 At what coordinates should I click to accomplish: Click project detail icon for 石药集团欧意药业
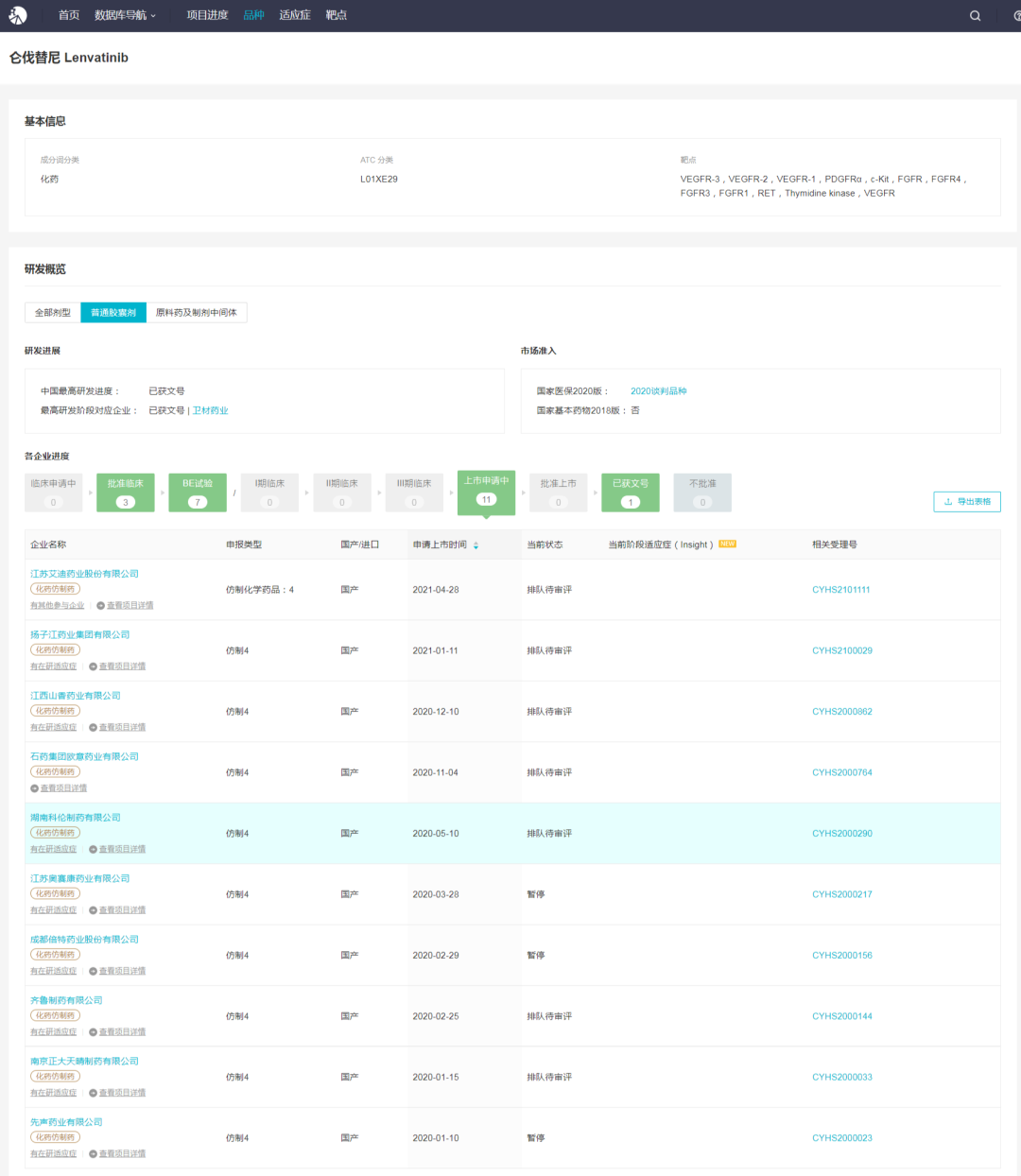click(34, 788)
